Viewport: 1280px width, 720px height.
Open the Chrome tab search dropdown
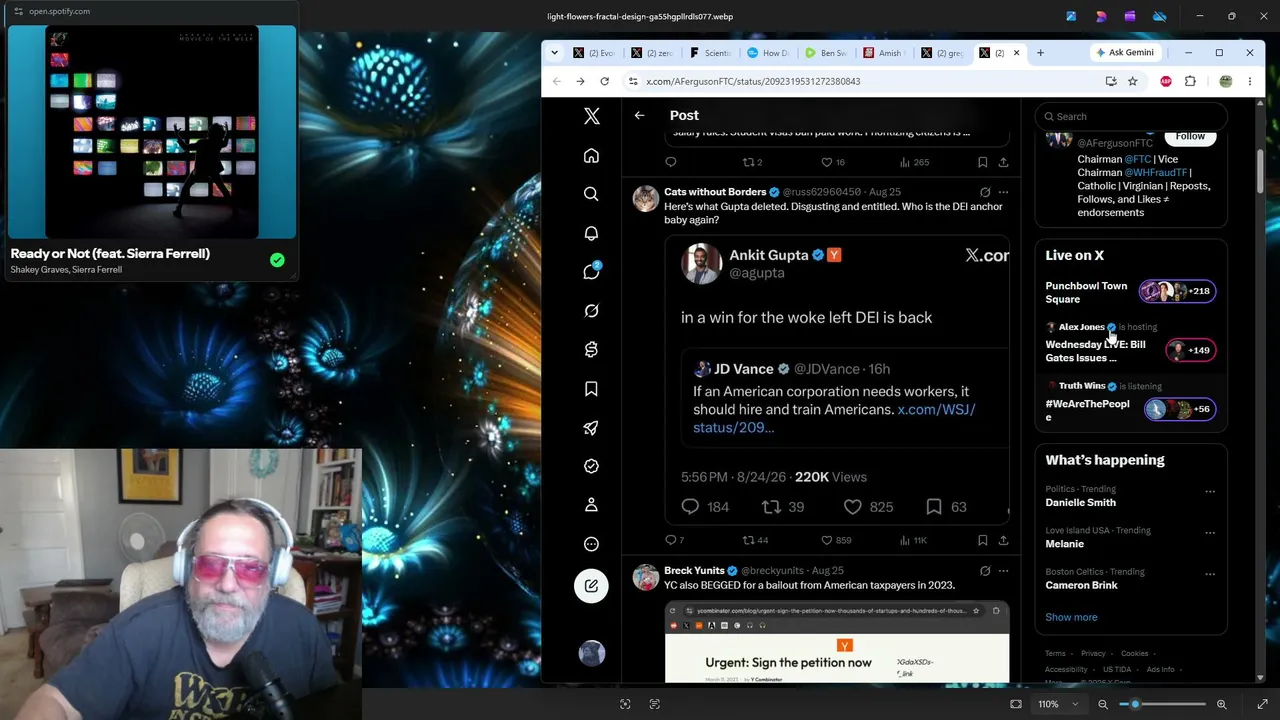coord(556,52)
